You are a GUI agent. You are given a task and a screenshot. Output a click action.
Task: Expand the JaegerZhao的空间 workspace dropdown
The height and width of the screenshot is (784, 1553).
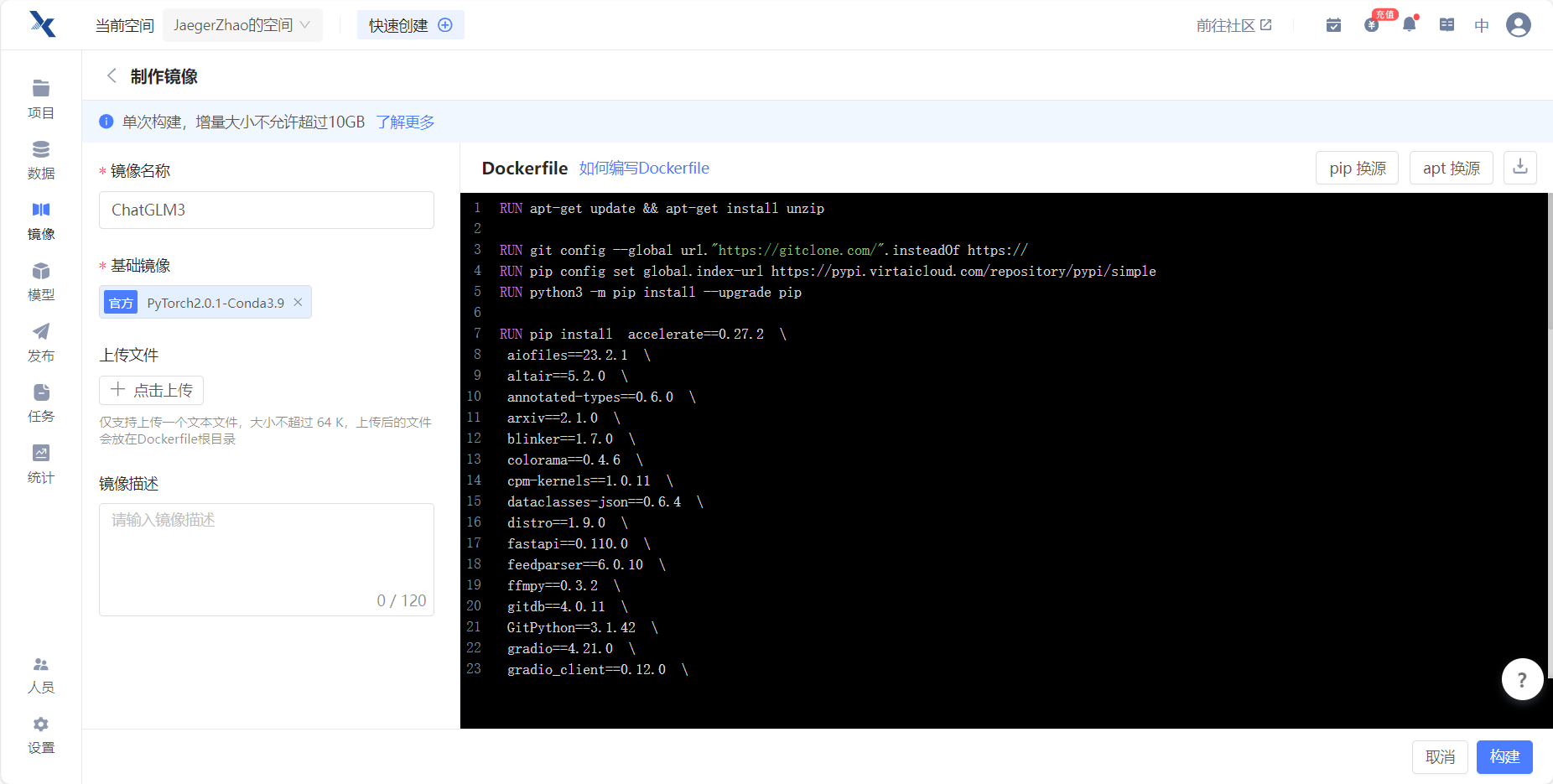point(242,25)
